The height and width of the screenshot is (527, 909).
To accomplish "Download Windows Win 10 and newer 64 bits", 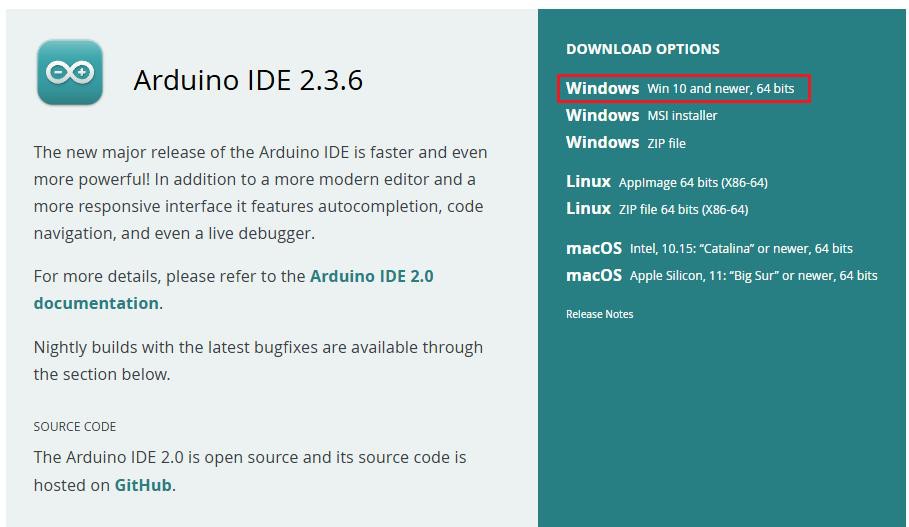I will point(680,89).
